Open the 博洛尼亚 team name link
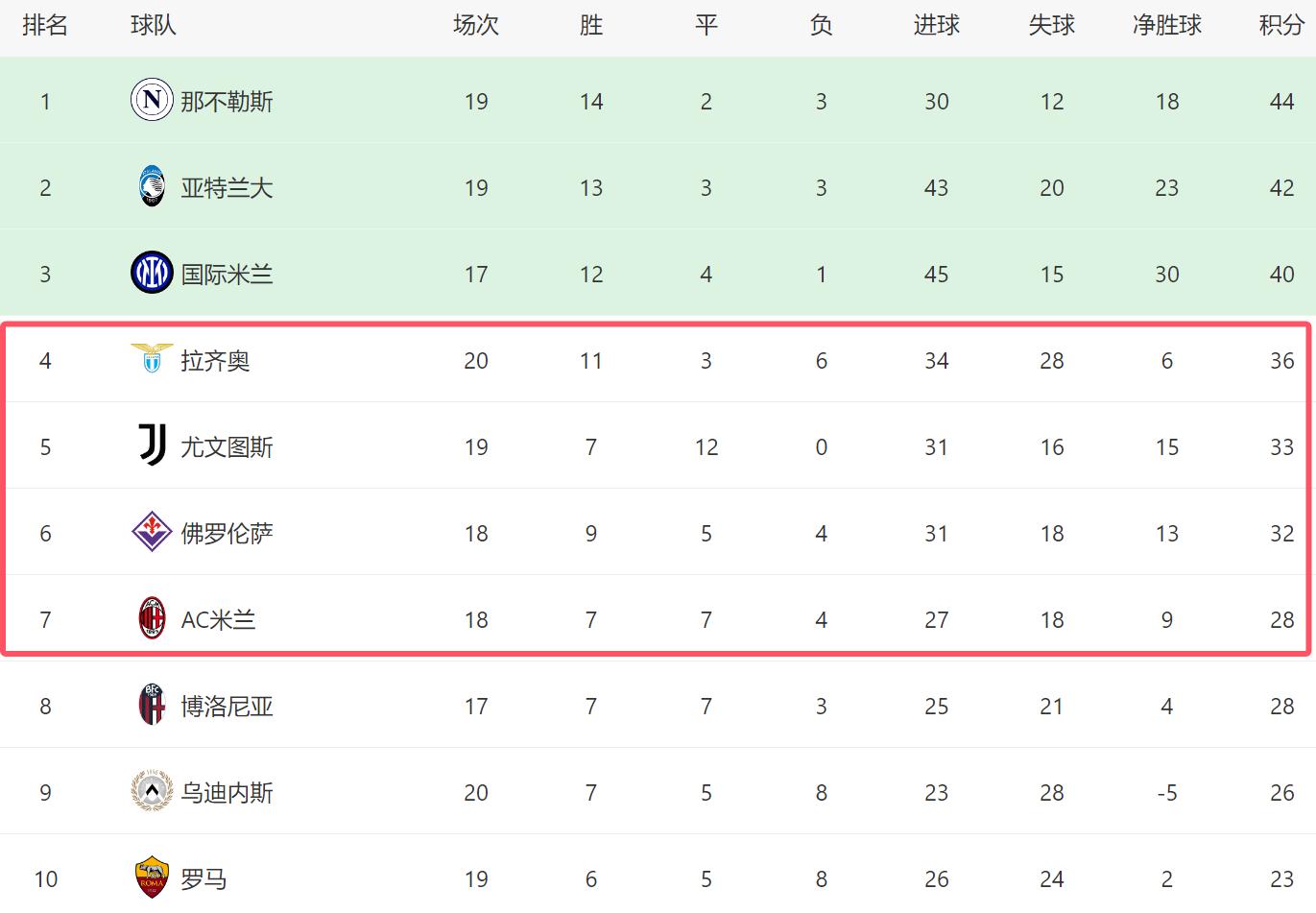Screen dimensions: 1316x913 (x=227, y=707)
